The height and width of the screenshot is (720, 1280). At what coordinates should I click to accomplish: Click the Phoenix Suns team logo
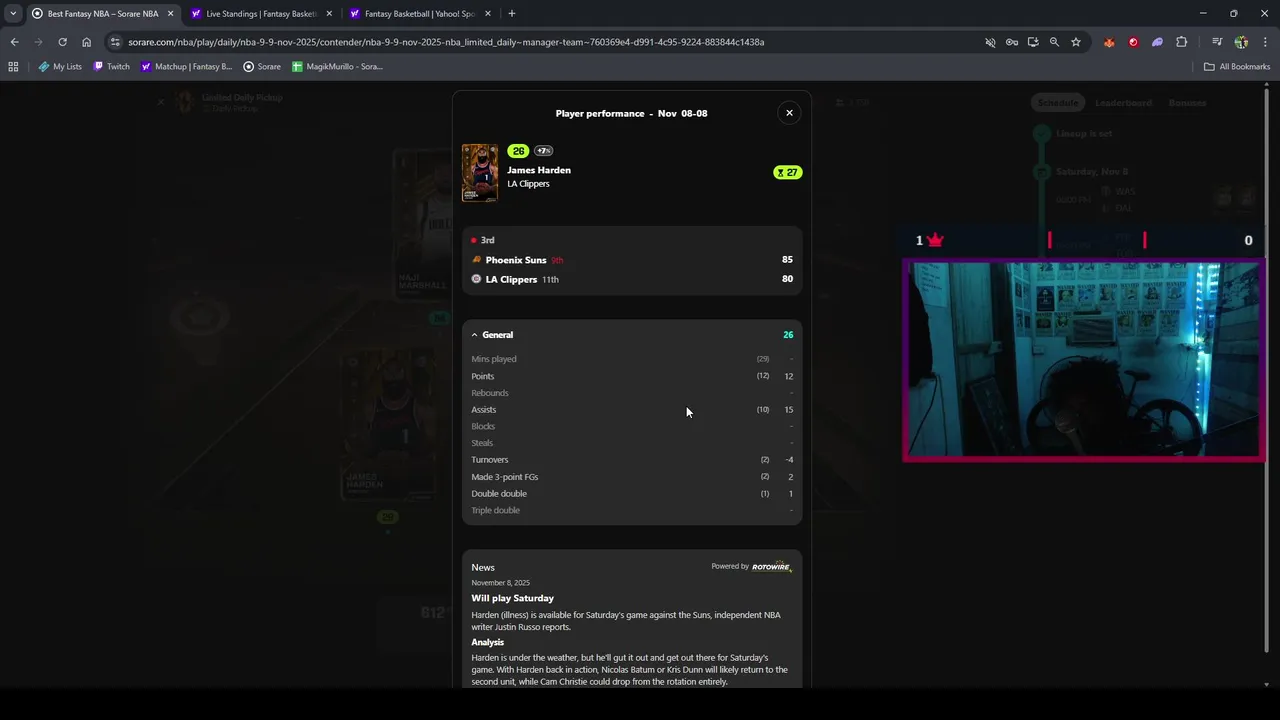click(x=476, y=260)
